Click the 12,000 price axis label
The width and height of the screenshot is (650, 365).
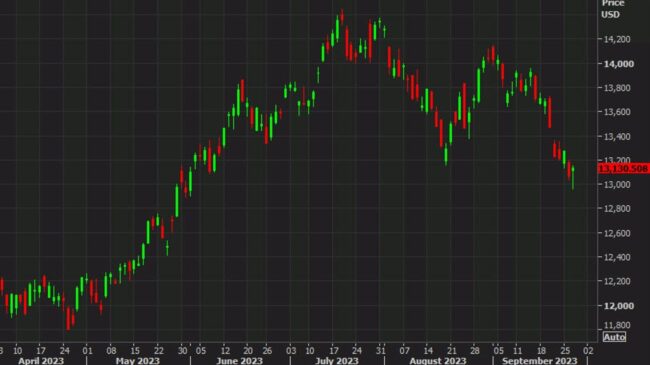[x=618, y=306]
